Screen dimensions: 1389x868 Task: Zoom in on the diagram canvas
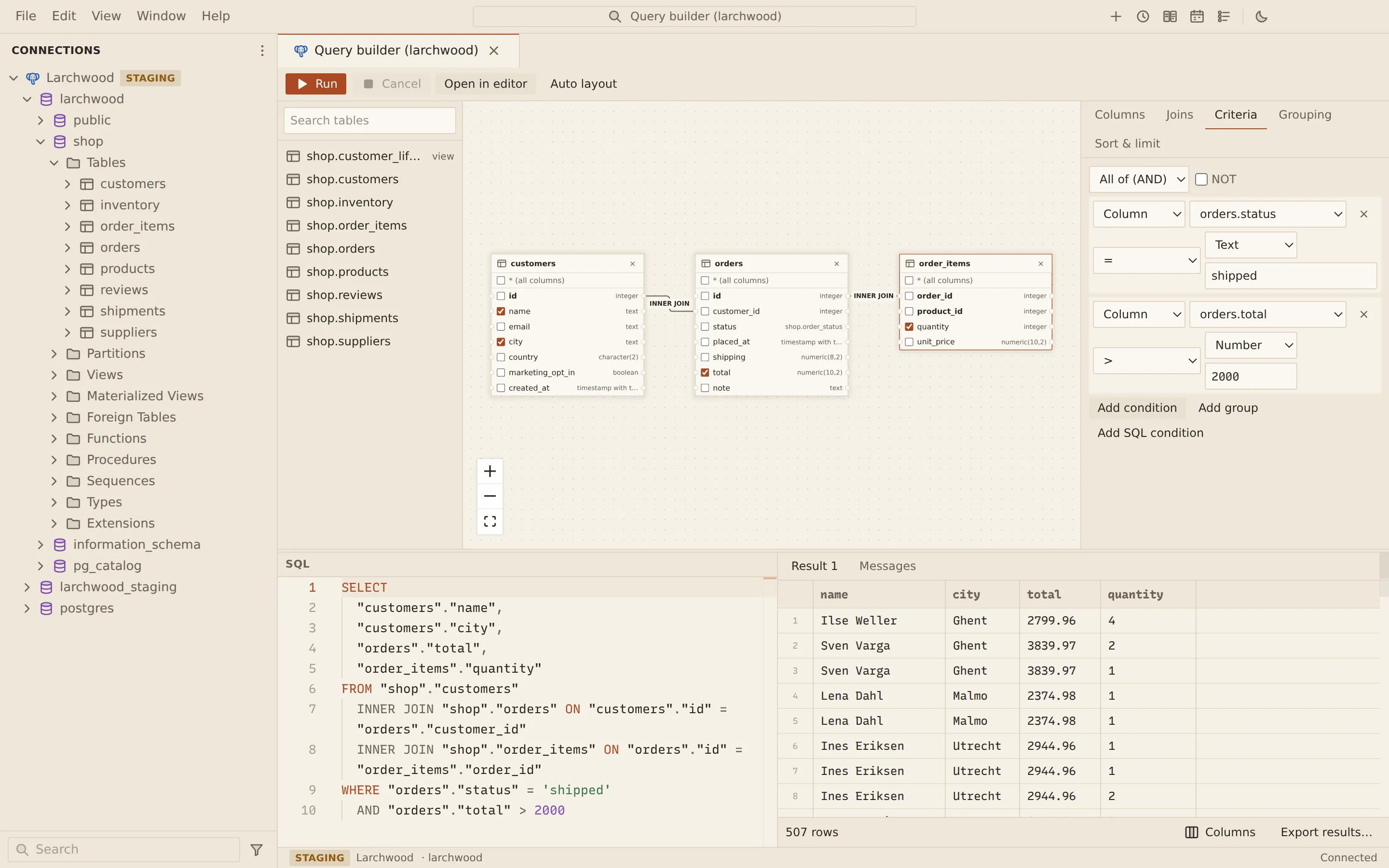[x=490, y=471]
